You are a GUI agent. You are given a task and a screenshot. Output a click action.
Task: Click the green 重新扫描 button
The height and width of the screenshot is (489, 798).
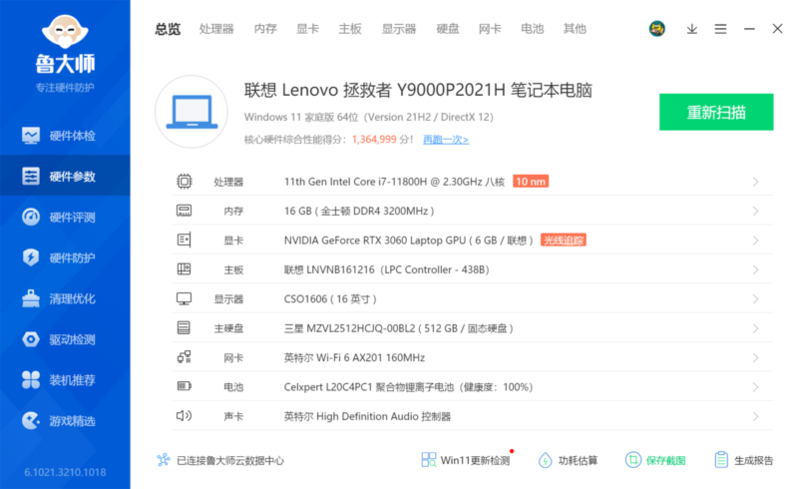click(x=716, y=112)
